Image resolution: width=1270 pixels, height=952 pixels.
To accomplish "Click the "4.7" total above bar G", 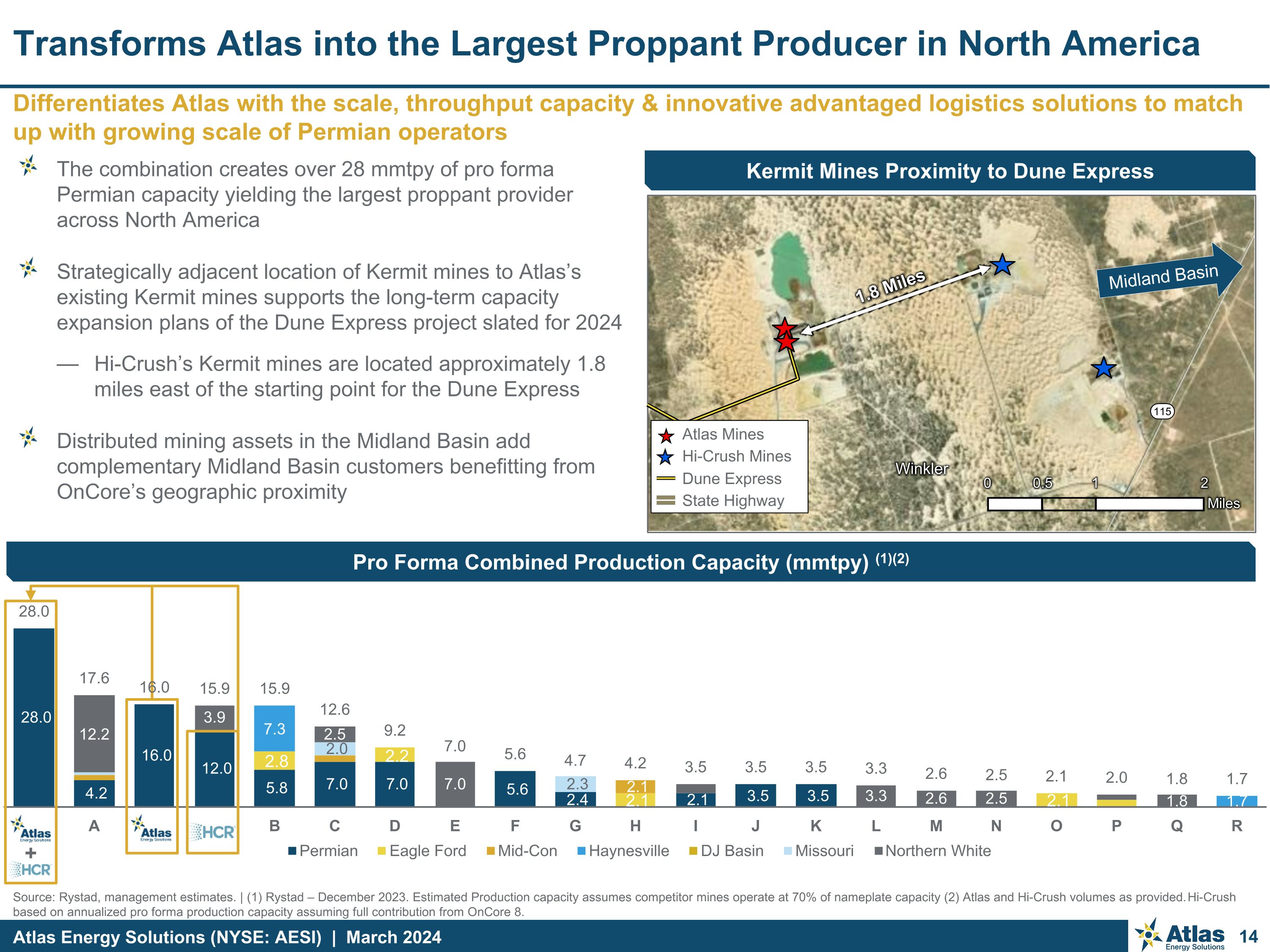I will click(575, 761).
